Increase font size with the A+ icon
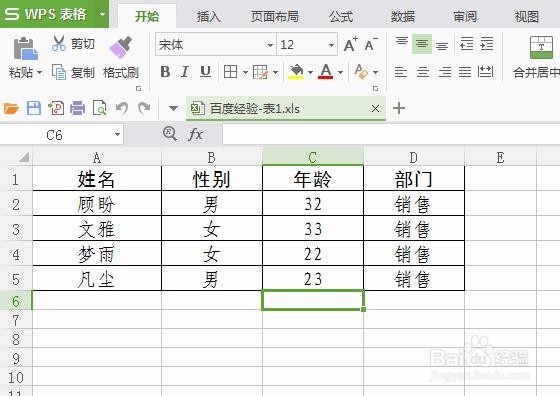The image size is (560, 396). [351, 45]
